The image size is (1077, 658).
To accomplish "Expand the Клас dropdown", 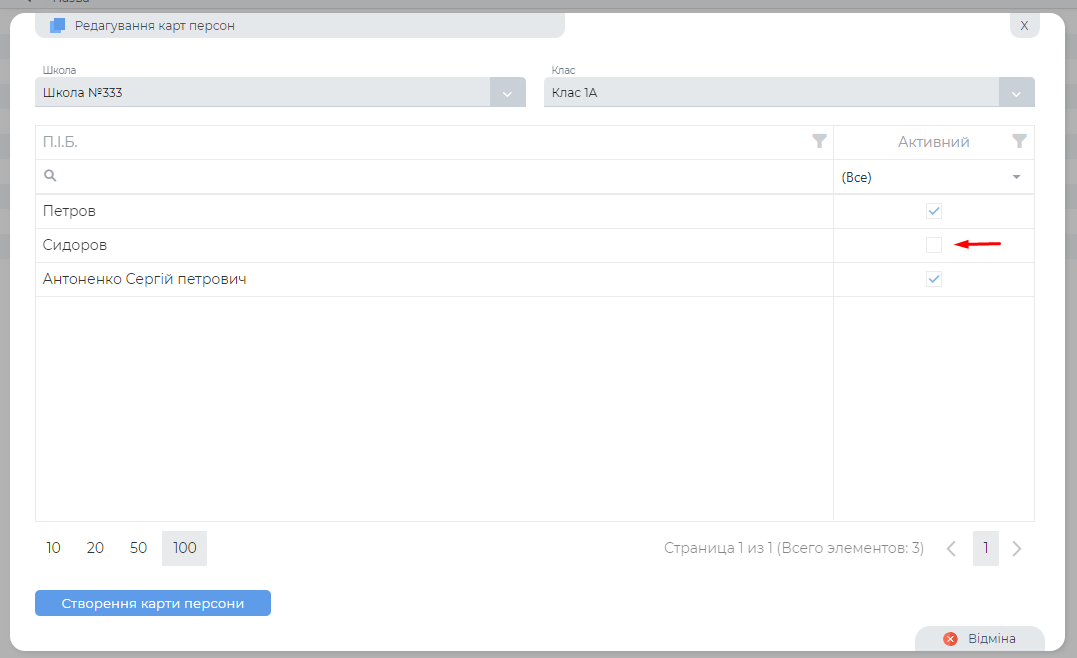I will point(1016,93).
